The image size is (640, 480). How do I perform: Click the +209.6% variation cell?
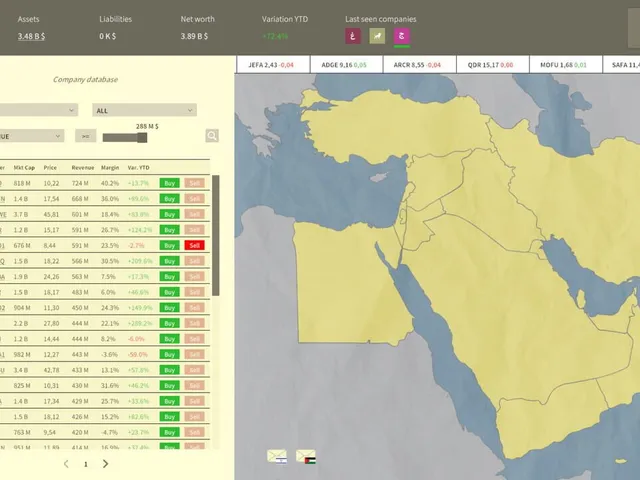click(140, 261)
